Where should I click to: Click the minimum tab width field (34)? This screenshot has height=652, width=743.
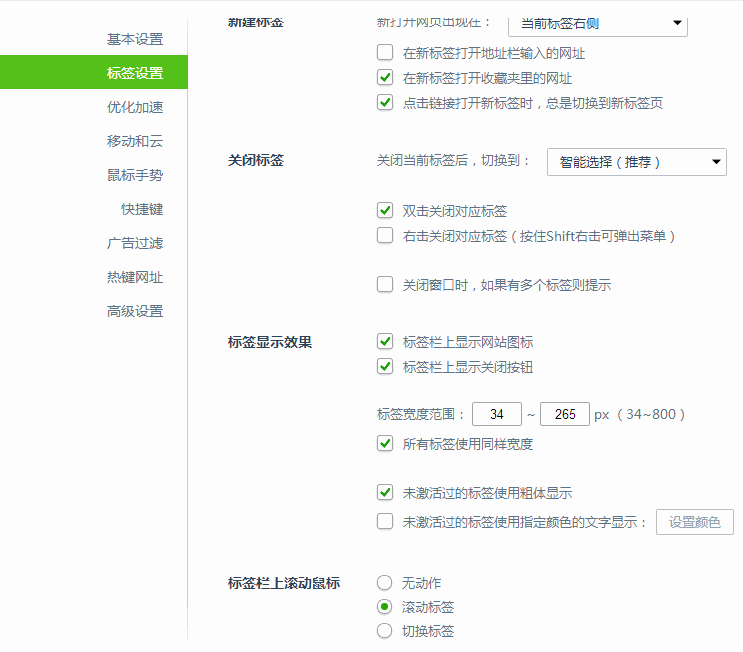[497, 414]
